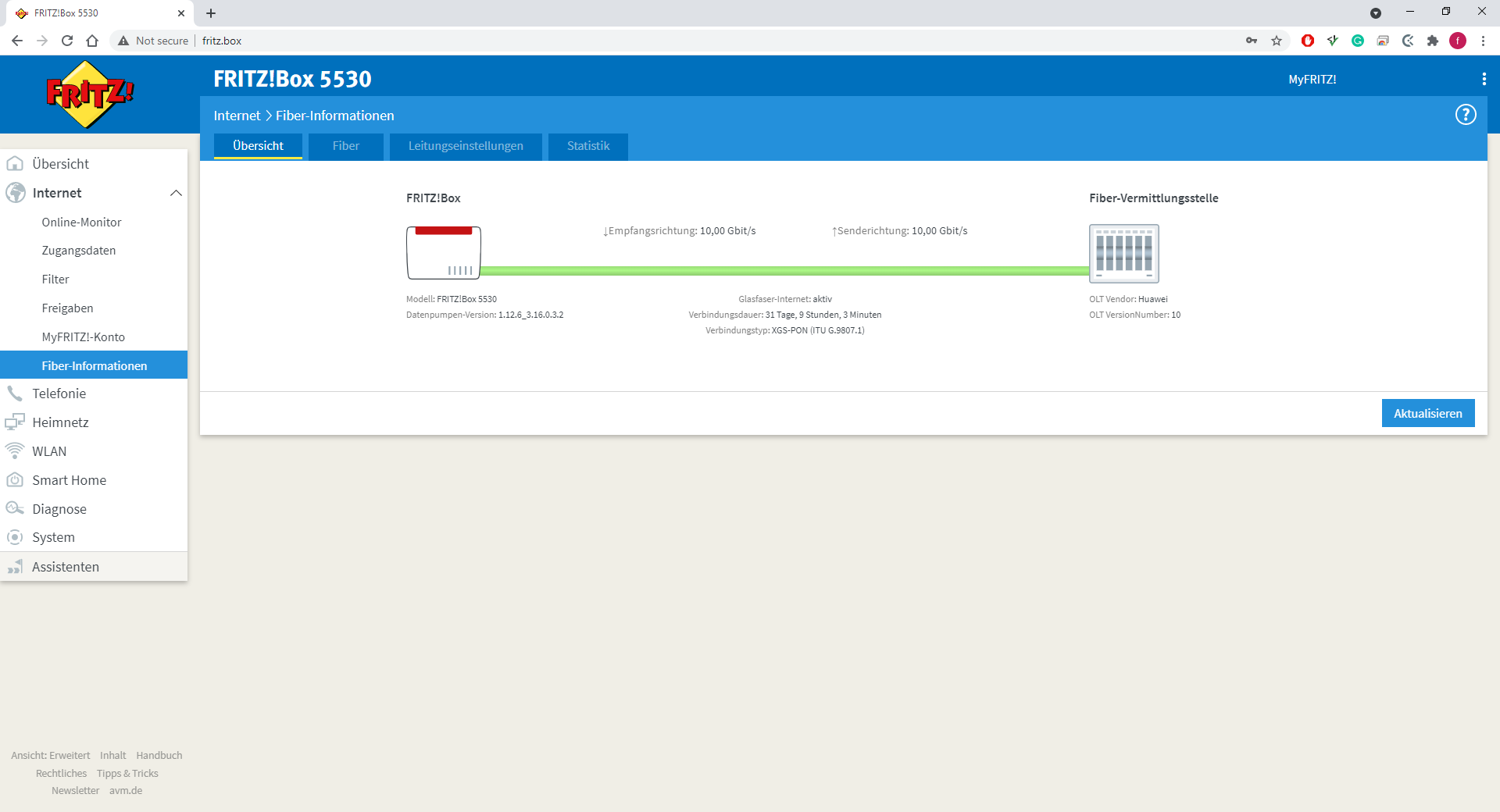Image resolution: width=1500 pixels, height=812 pixels.
Task: Select Fiber-Informationen in the sidebar
Action: click(x=94, y=365)
